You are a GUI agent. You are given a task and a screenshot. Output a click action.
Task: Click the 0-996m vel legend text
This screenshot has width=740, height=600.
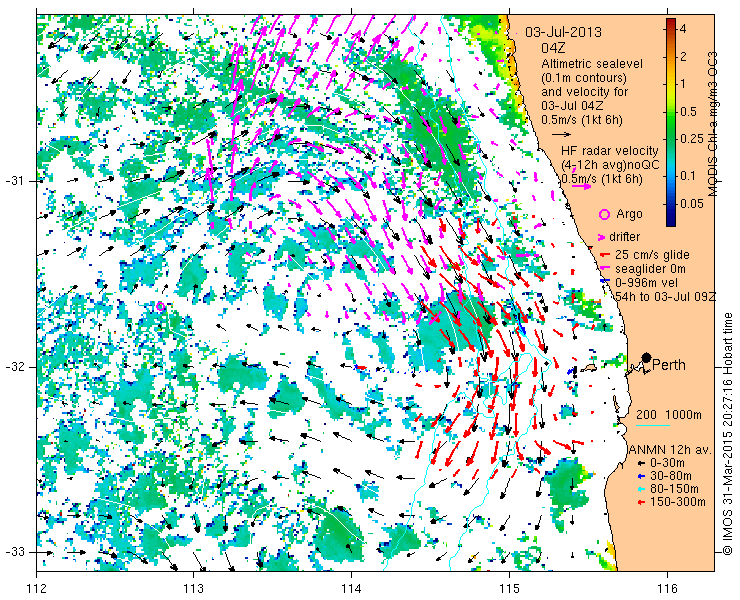pyautogui.click(x=647, y=282)
